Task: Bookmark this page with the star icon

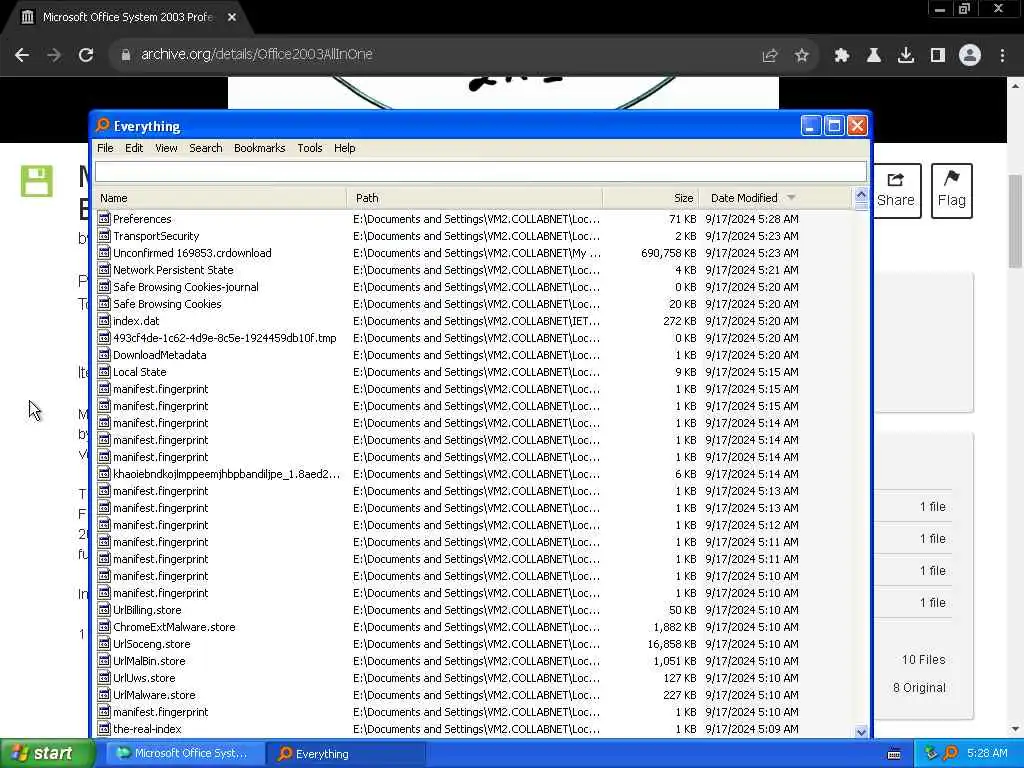Action: 802,56
